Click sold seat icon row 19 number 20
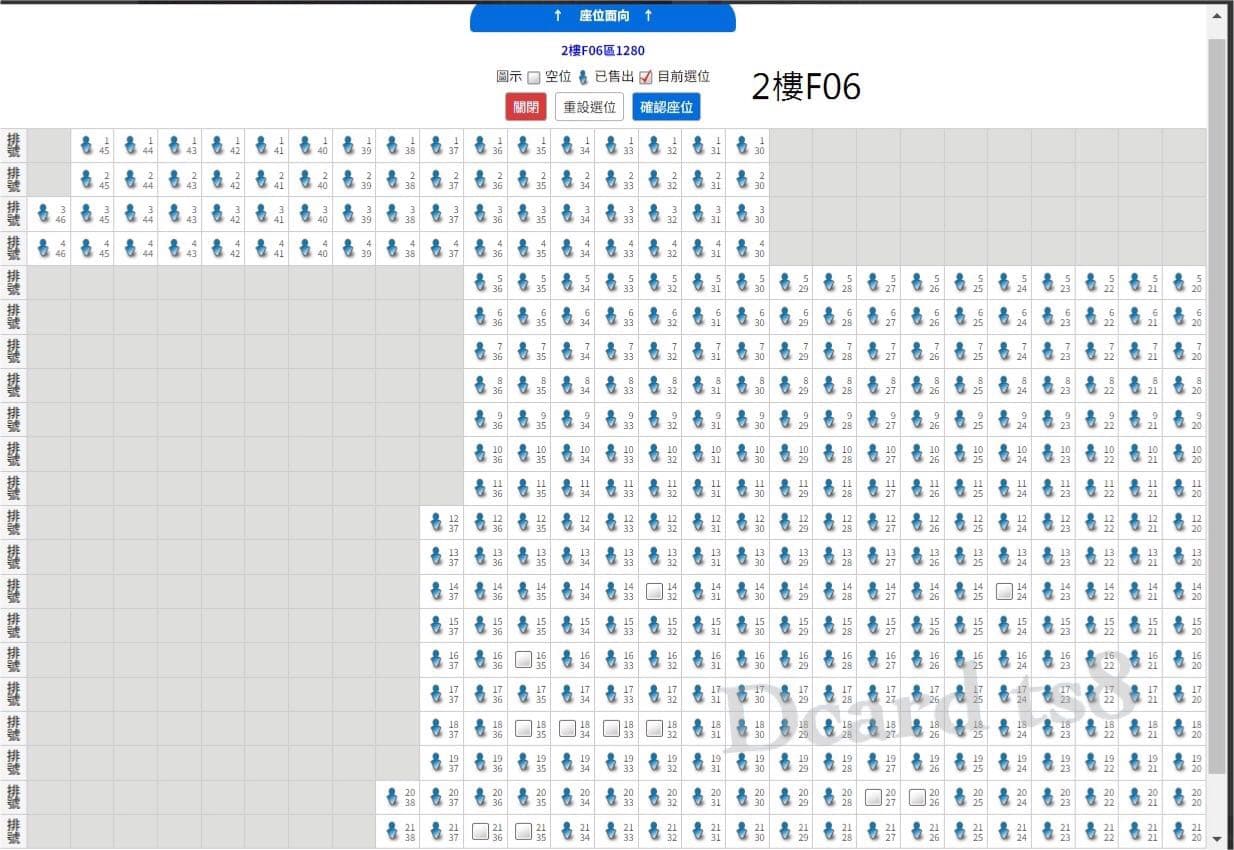Screen dimensions: 1234x850 click(x=1180, y=763)
